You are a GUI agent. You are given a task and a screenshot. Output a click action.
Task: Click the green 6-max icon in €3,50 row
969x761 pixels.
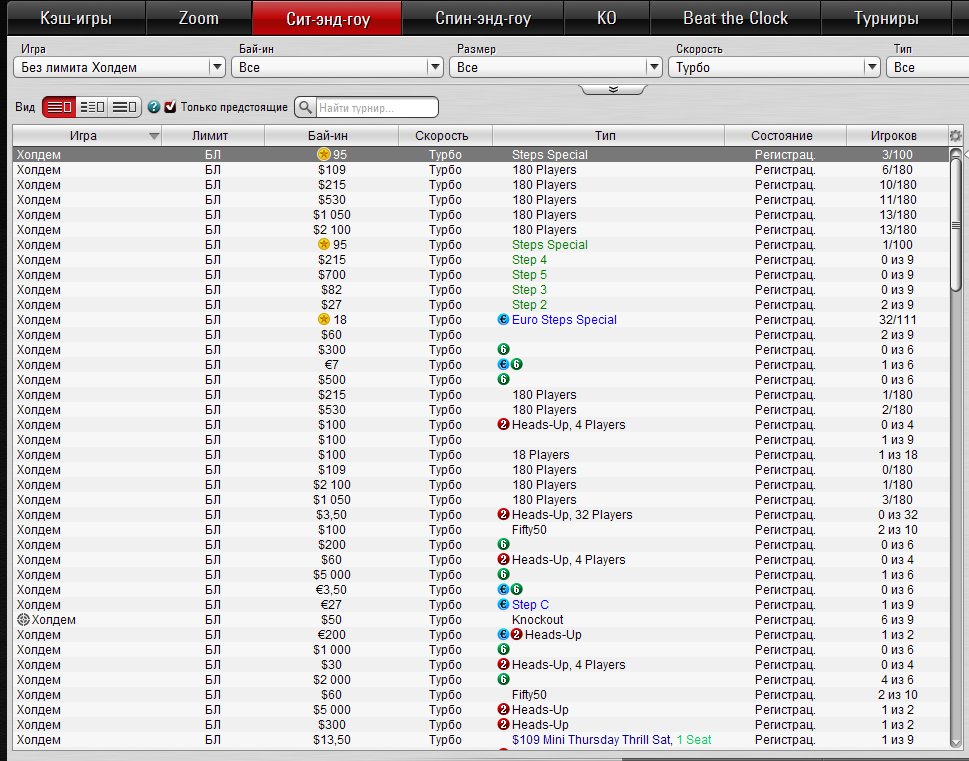point(517,590)
